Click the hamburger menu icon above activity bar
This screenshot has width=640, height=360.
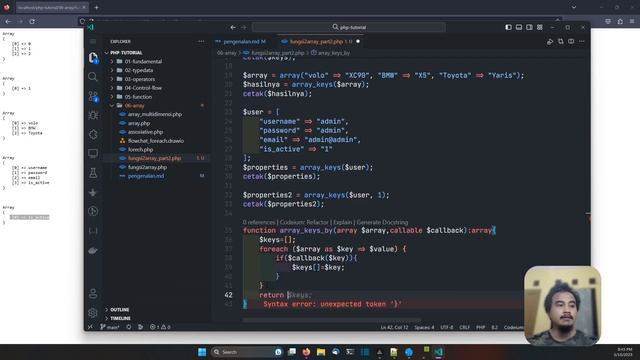point(93,41)
